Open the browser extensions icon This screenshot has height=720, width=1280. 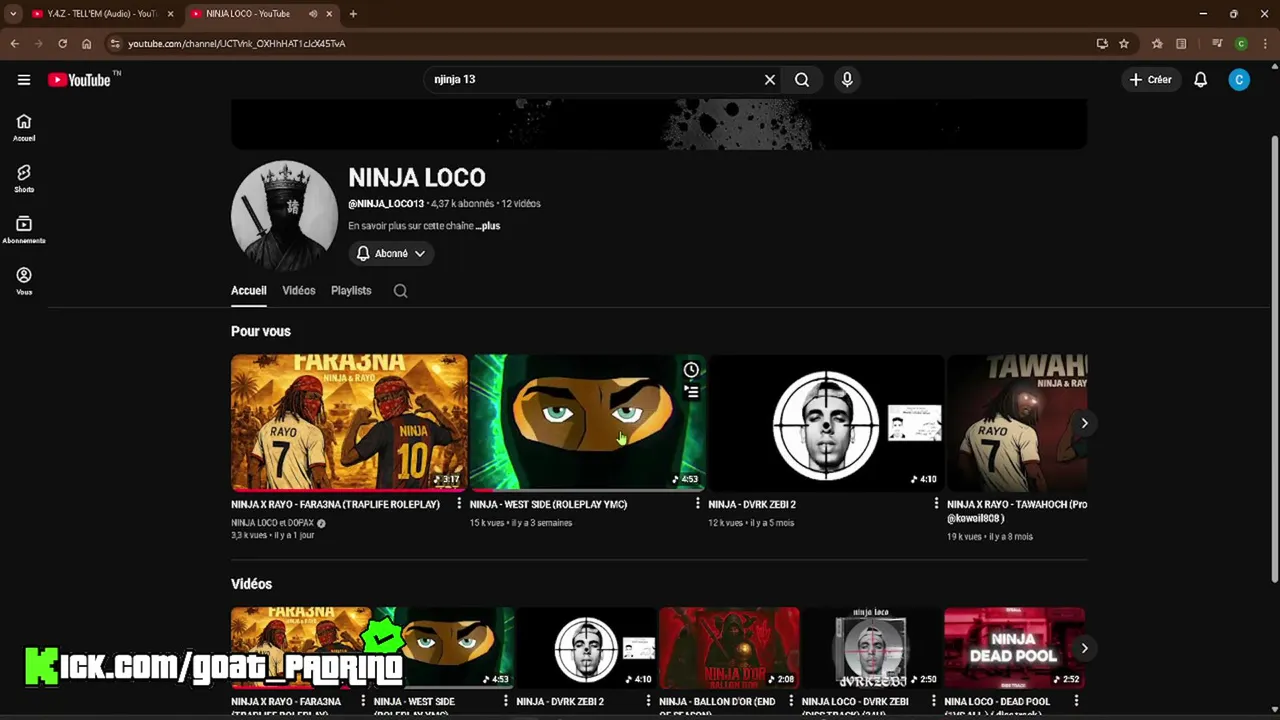coord(1157,44)
